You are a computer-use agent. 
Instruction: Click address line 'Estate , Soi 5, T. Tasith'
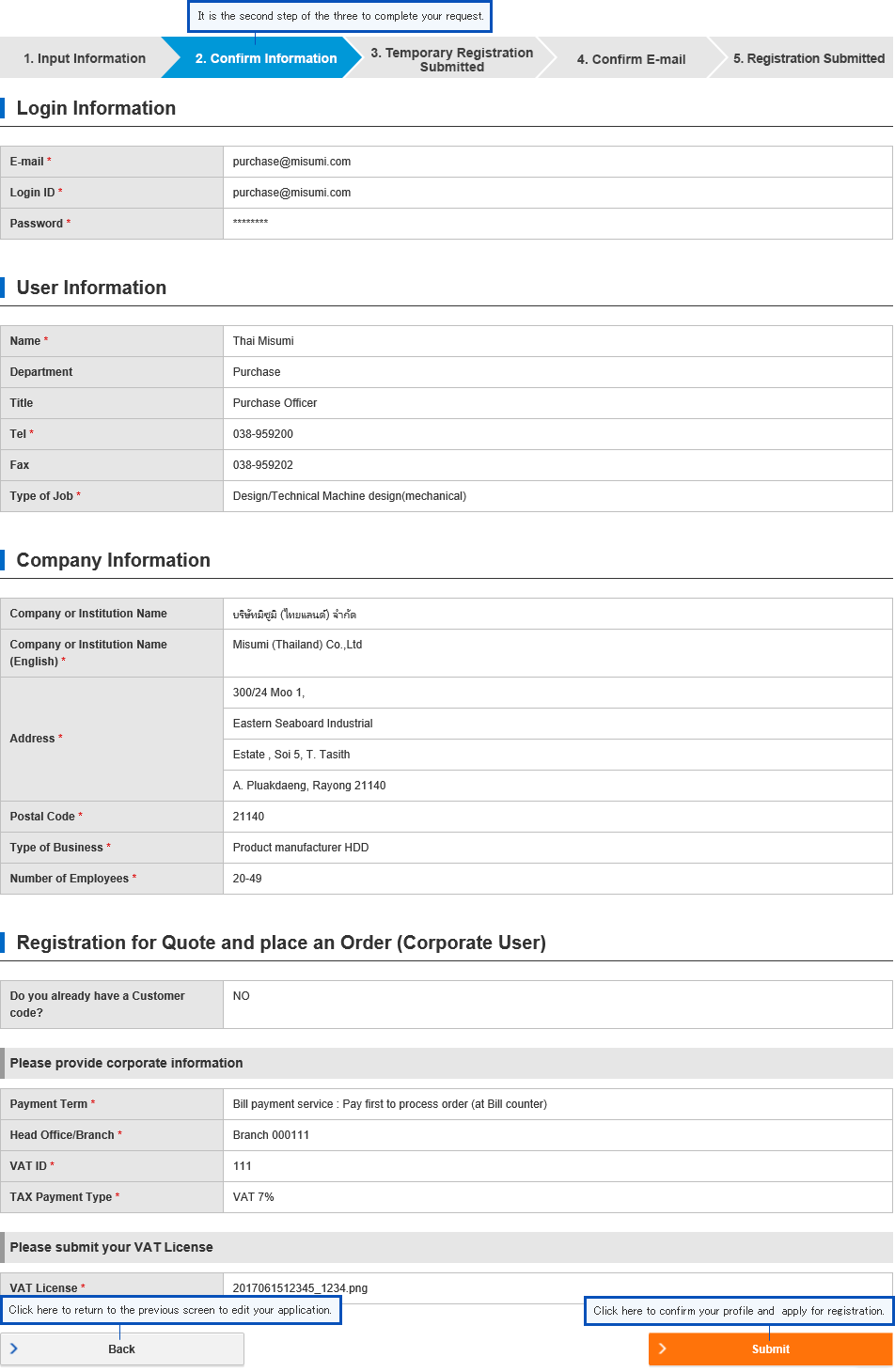tap(291, 755)
